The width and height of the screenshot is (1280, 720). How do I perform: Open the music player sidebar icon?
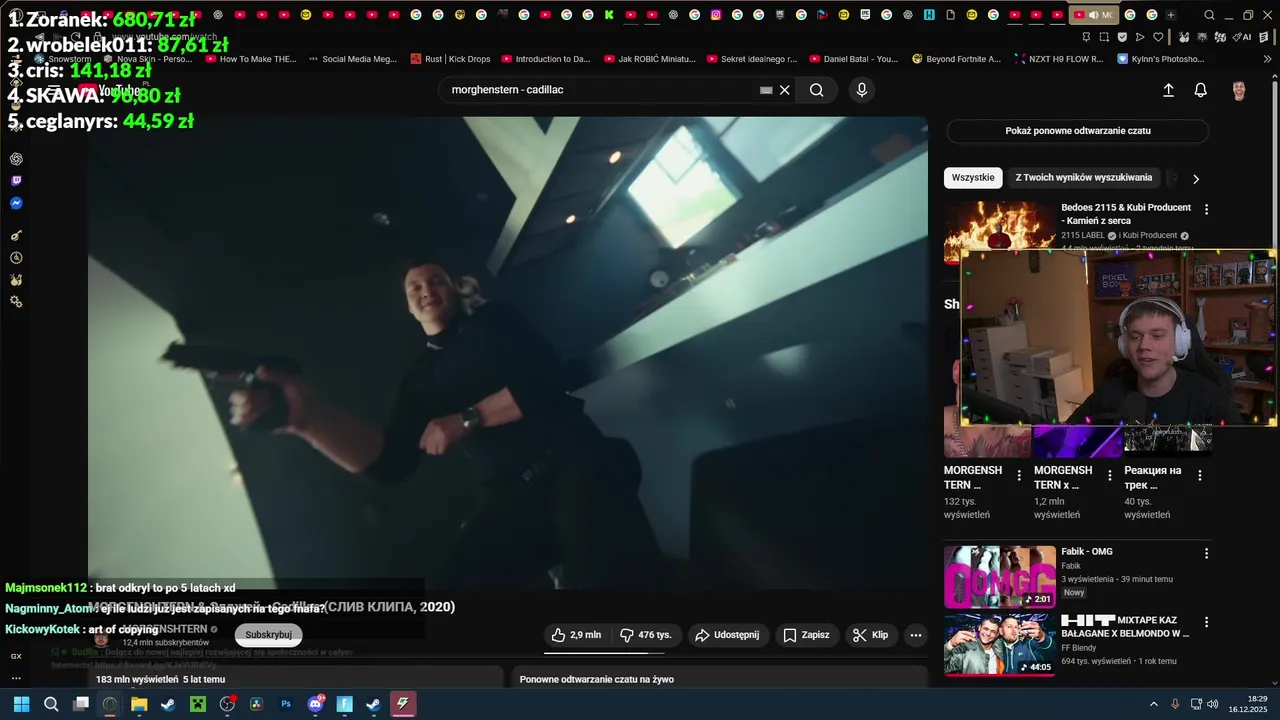click(x=16, y=236)
